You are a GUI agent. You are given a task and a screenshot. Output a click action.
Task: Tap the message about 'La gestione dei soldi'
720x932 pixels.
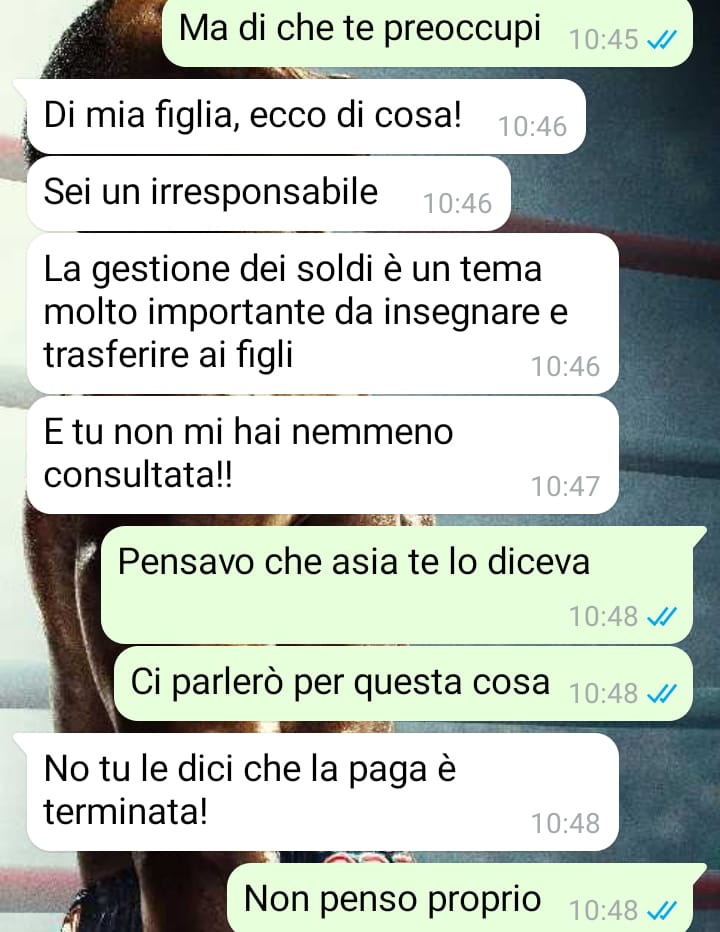pyautogui.click(x=323, y=313)
